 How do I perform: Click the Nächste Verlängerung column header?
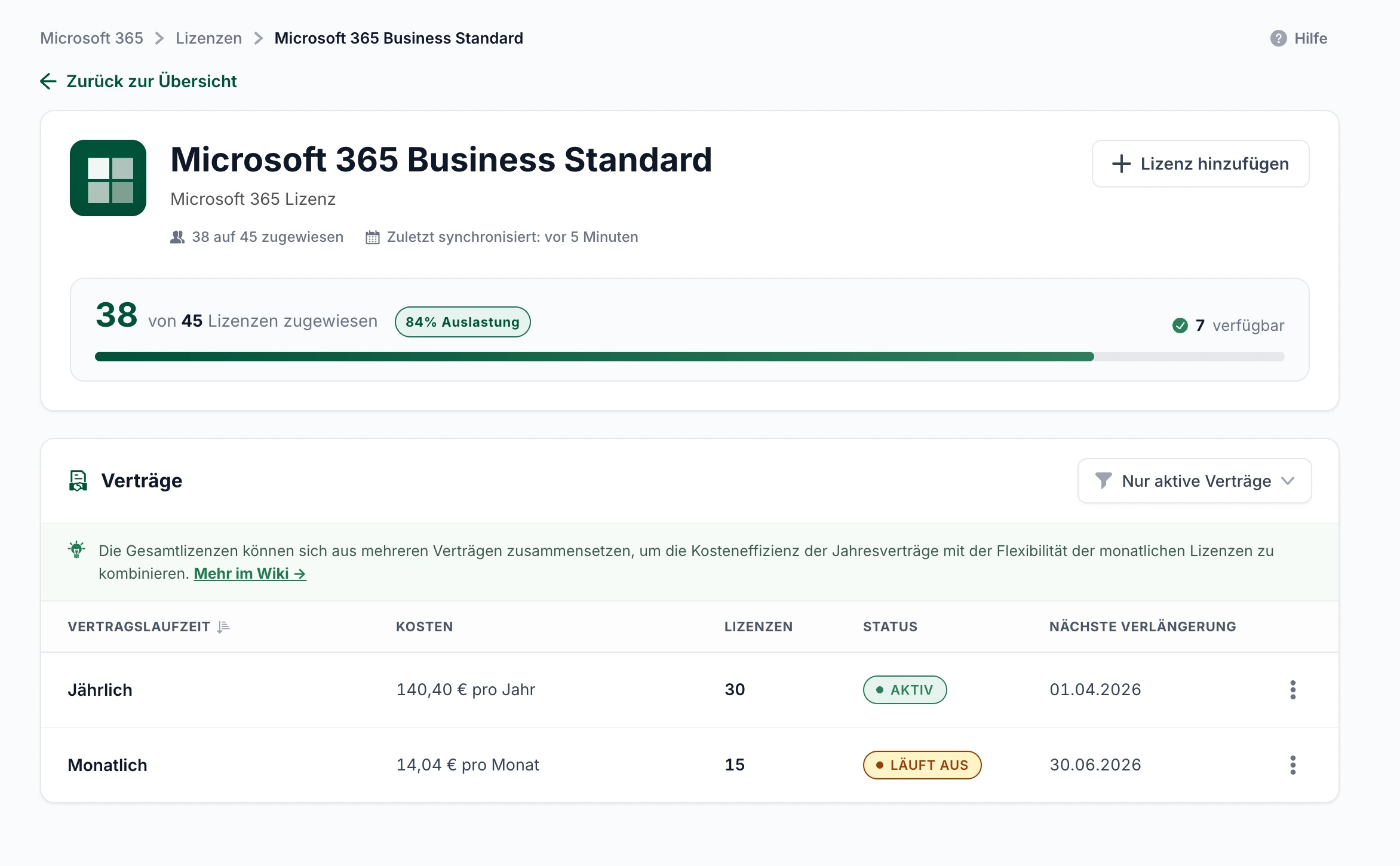point(1143,627)
